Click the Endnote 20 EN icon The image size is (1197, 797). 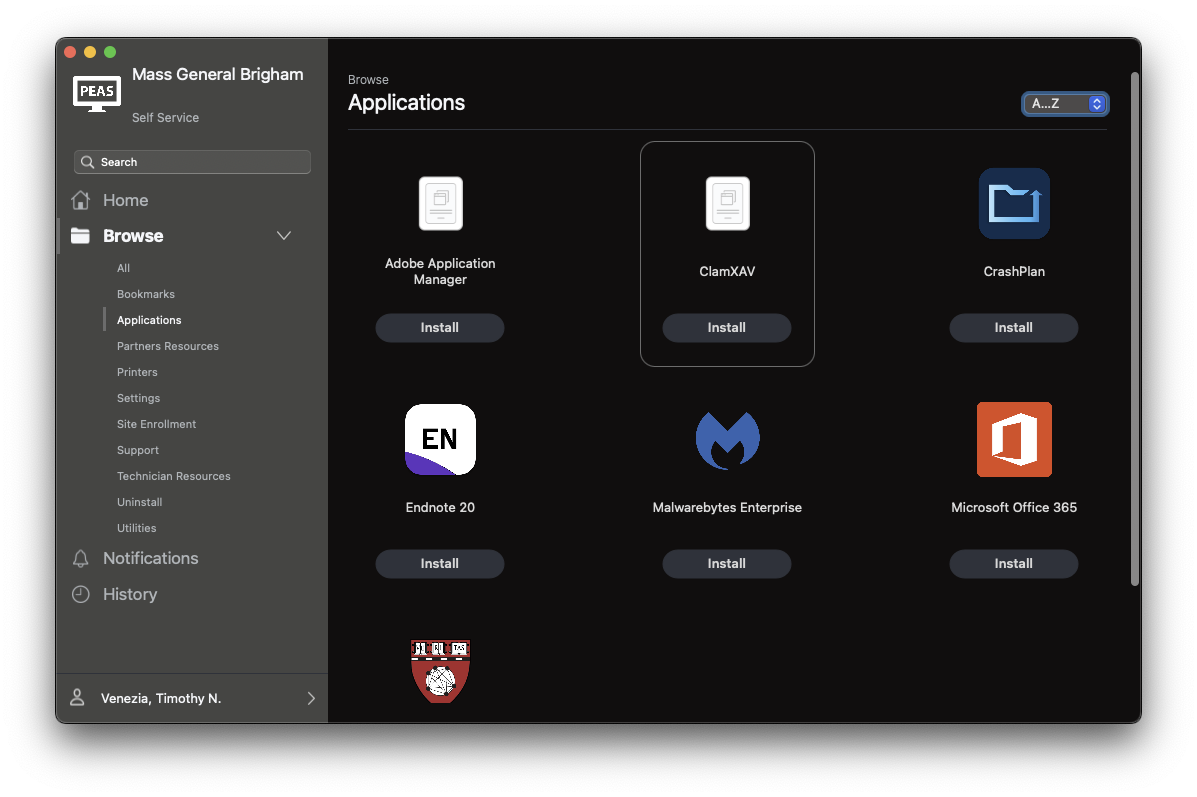point(440,439)
